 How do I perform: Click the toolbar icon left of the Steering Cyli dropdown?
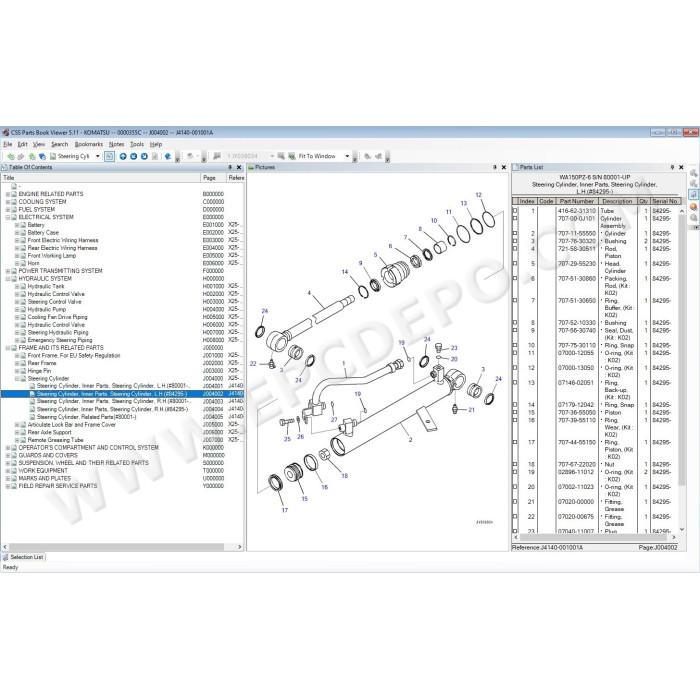53,156
